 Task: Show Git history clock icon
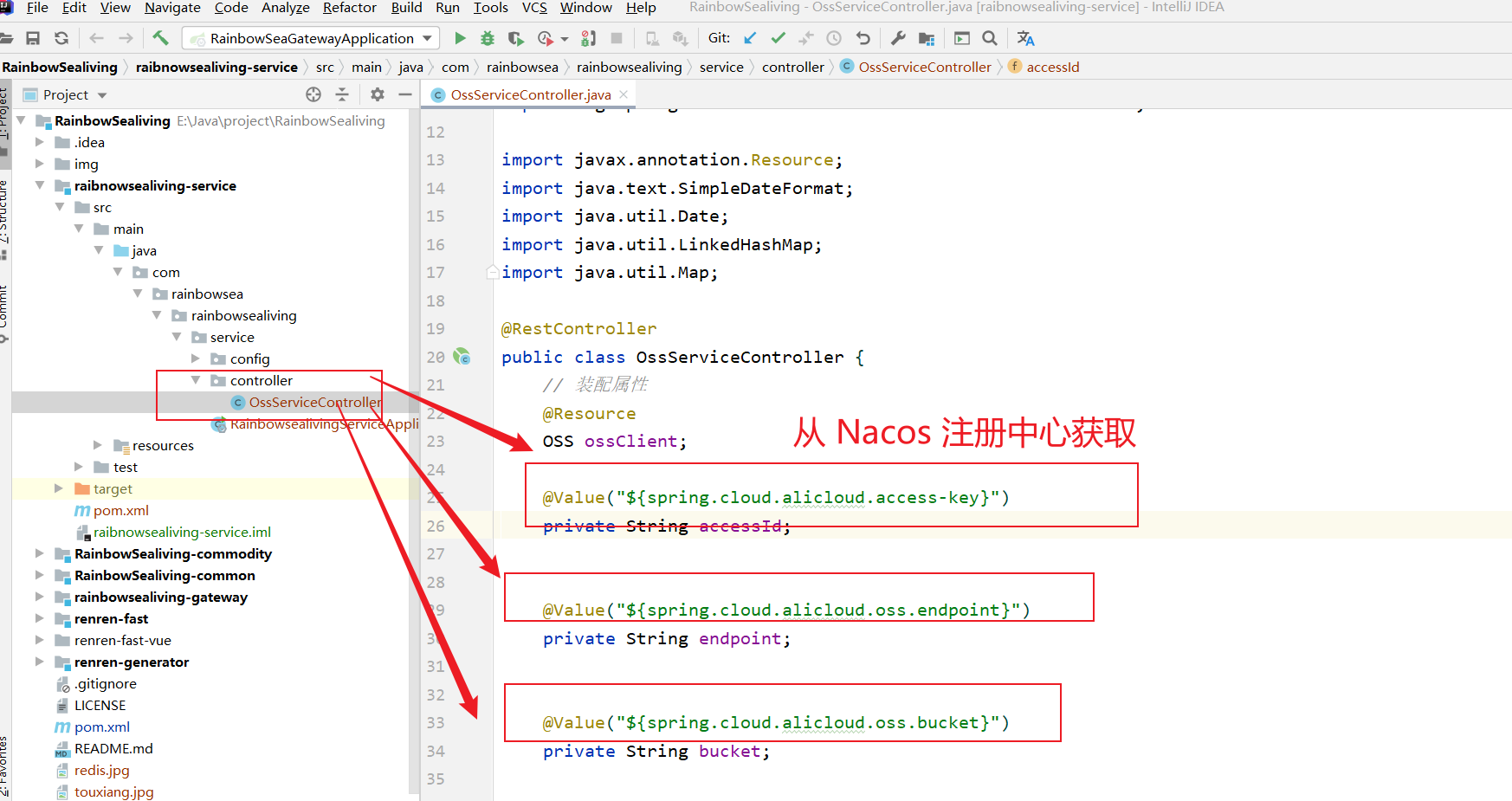tap(834, 38)
